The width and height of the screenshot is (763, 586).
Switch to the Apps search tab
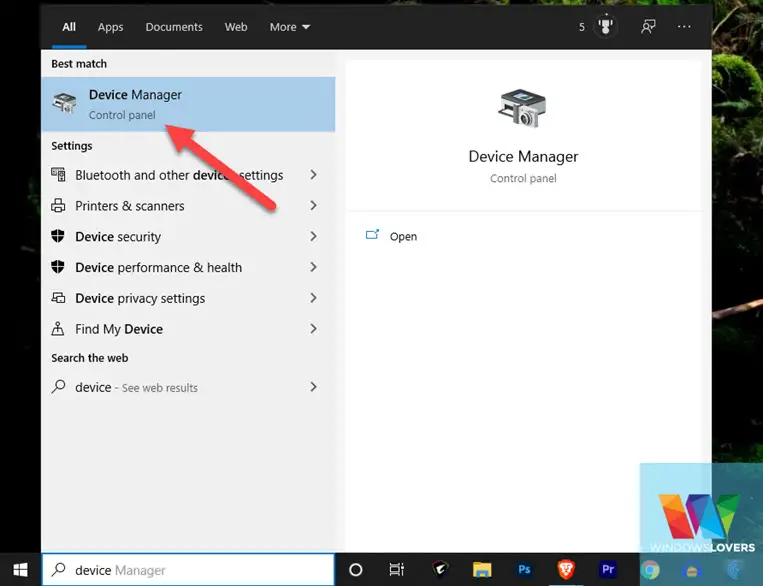point(110,27)
